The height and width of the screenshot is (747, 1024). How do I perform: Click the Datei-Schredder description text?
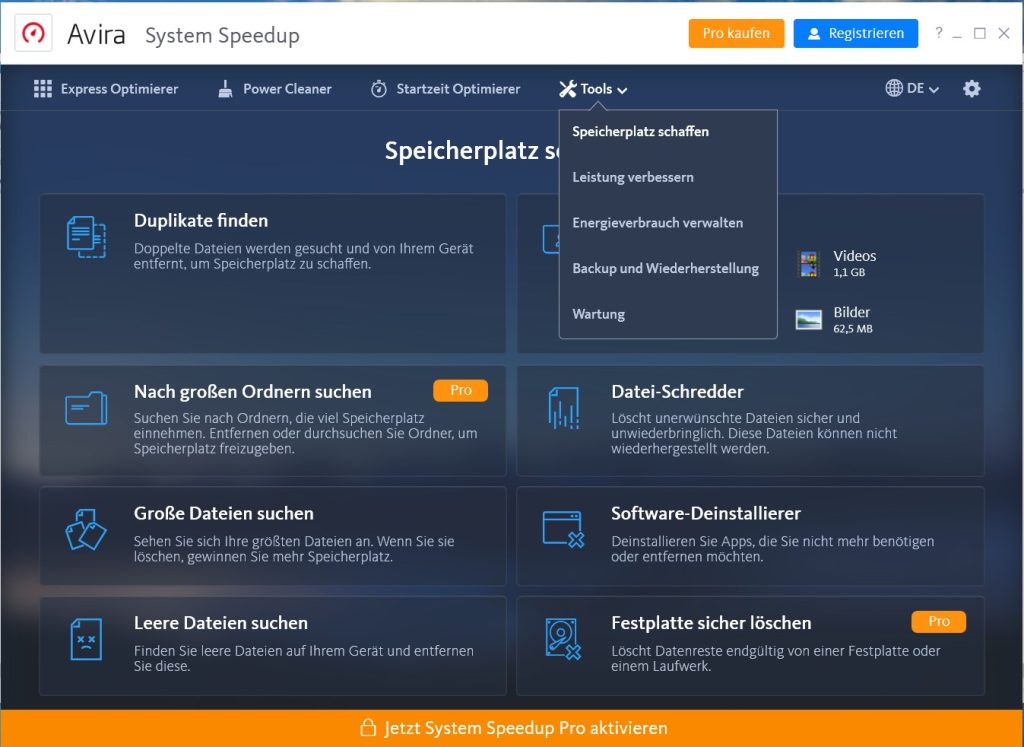pos(754,433)
